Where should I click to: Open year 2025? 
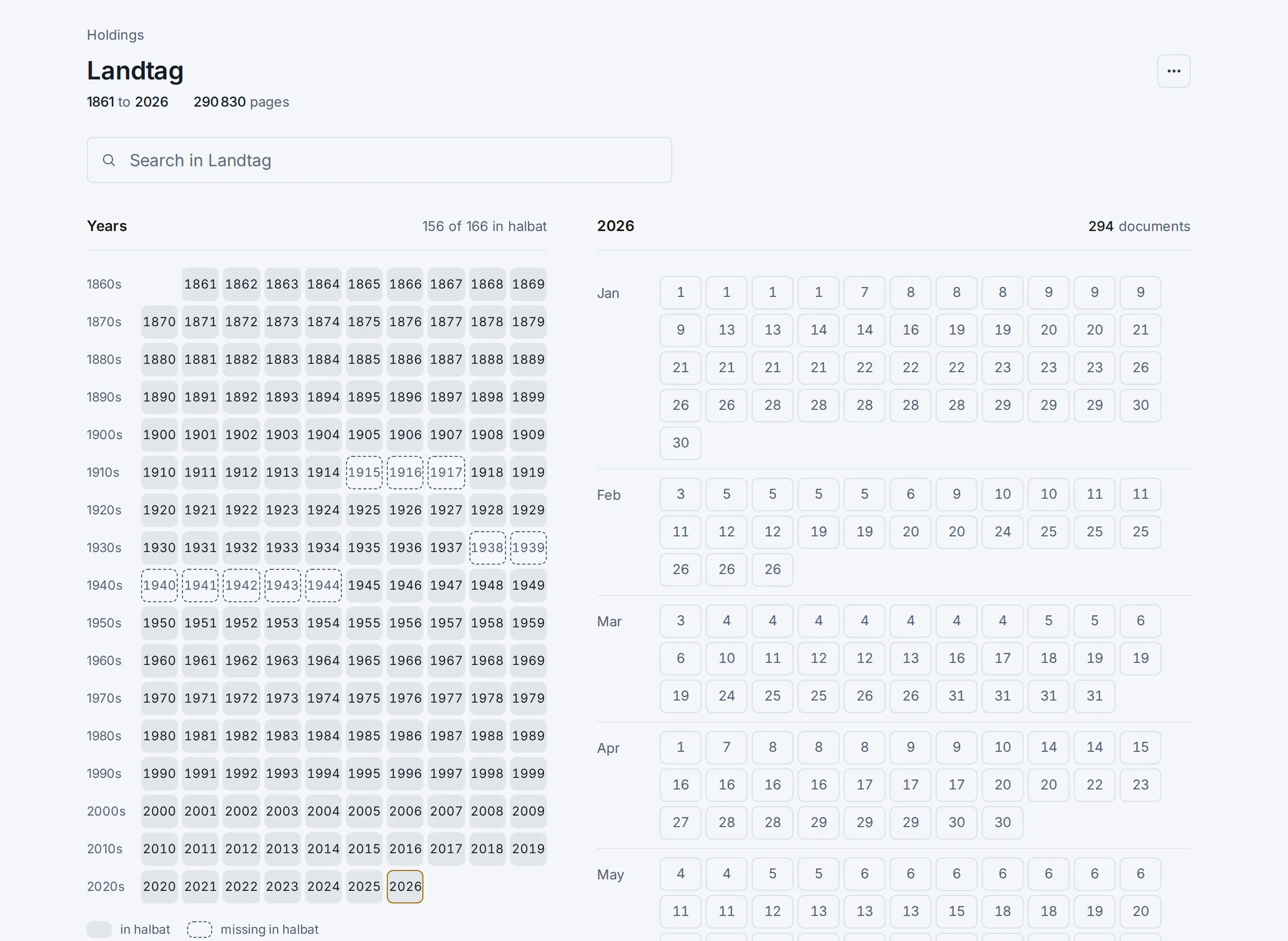[364, 886]
